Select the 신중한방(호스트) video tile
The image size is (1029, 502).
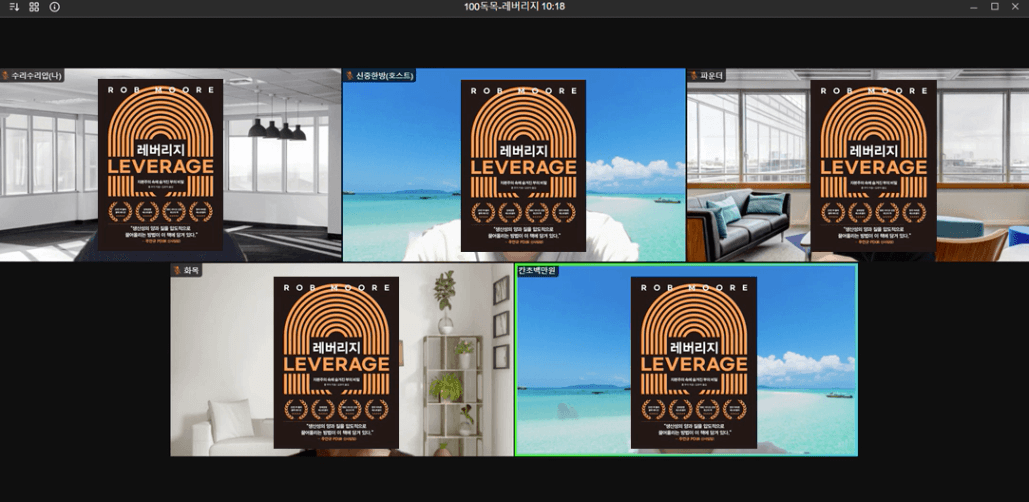[x=514, y=165]
